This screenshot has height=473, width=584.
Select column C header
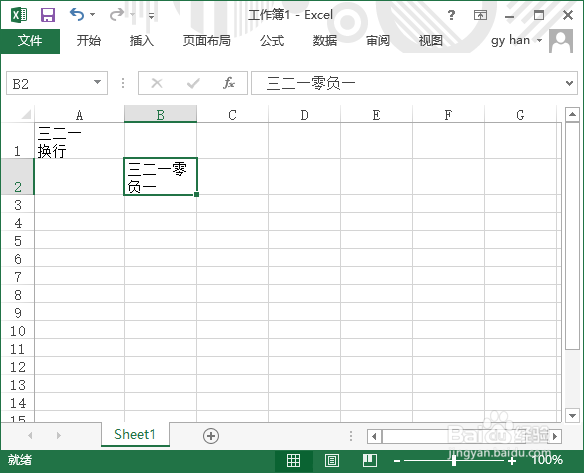click(232, 115)
